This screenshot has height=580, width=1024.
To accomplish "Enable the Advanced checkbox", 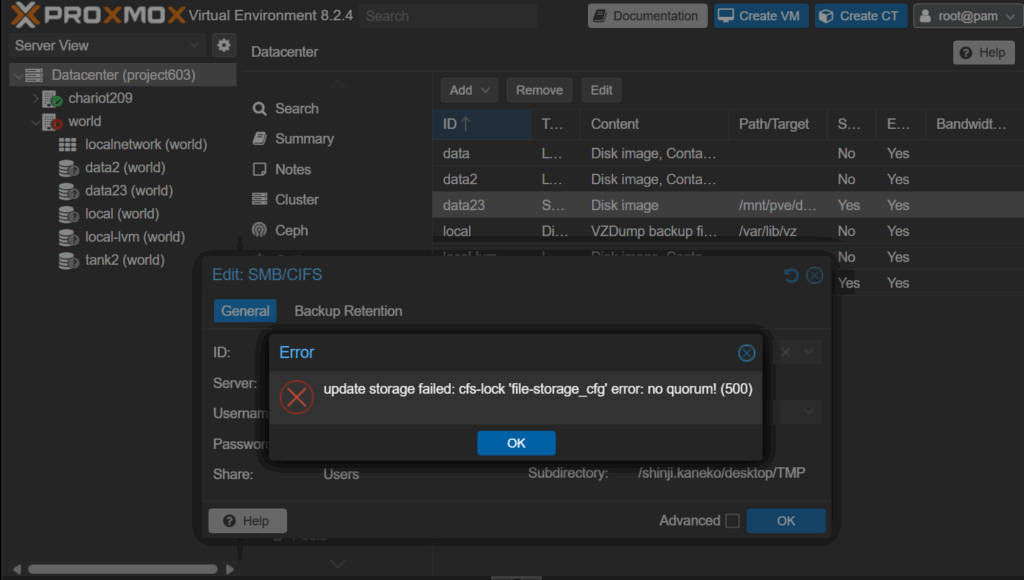I will pyautogui.click(x=732, y=521).
